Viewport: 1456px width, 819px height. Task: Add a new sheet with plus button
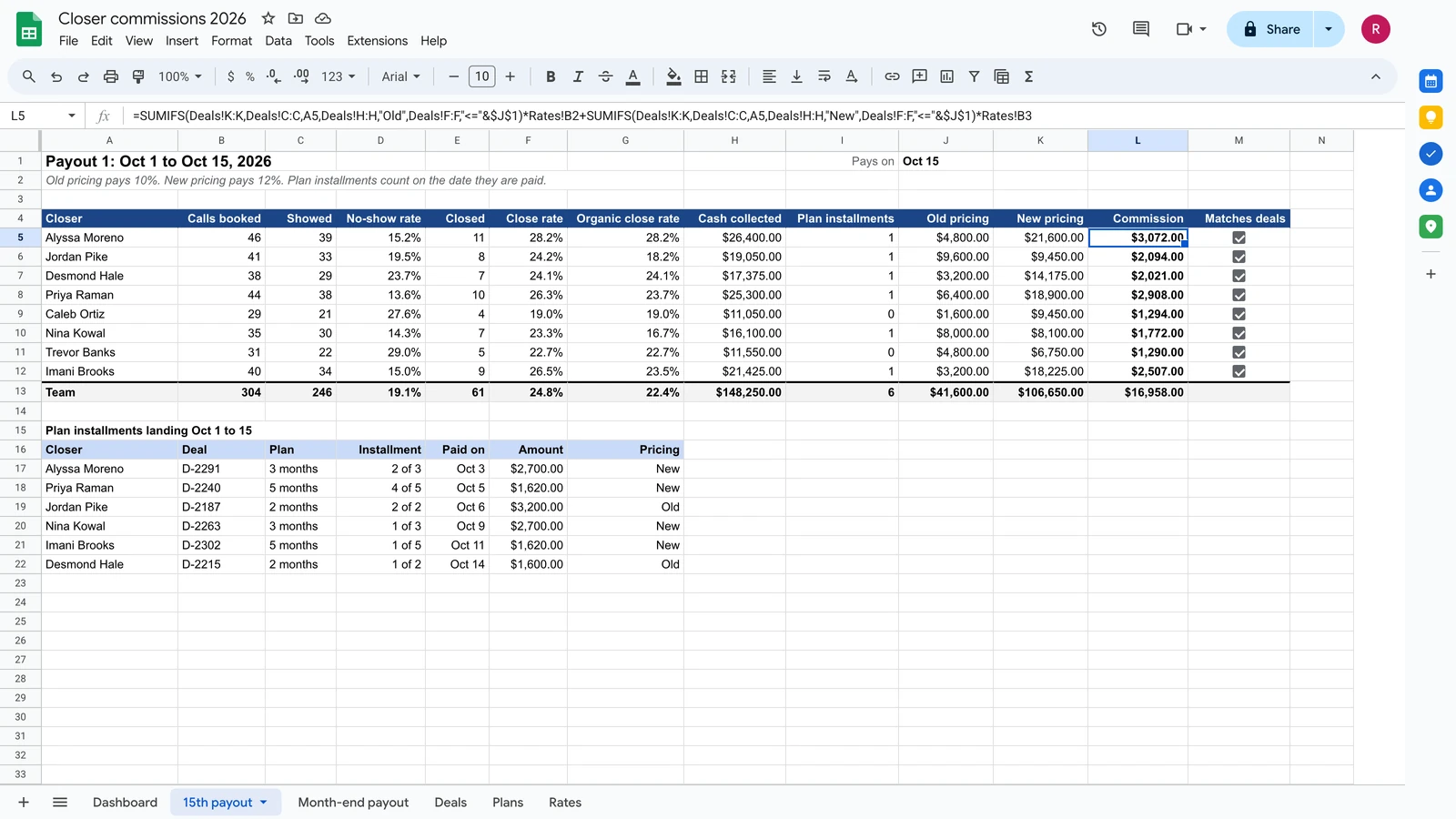[24, 803]
